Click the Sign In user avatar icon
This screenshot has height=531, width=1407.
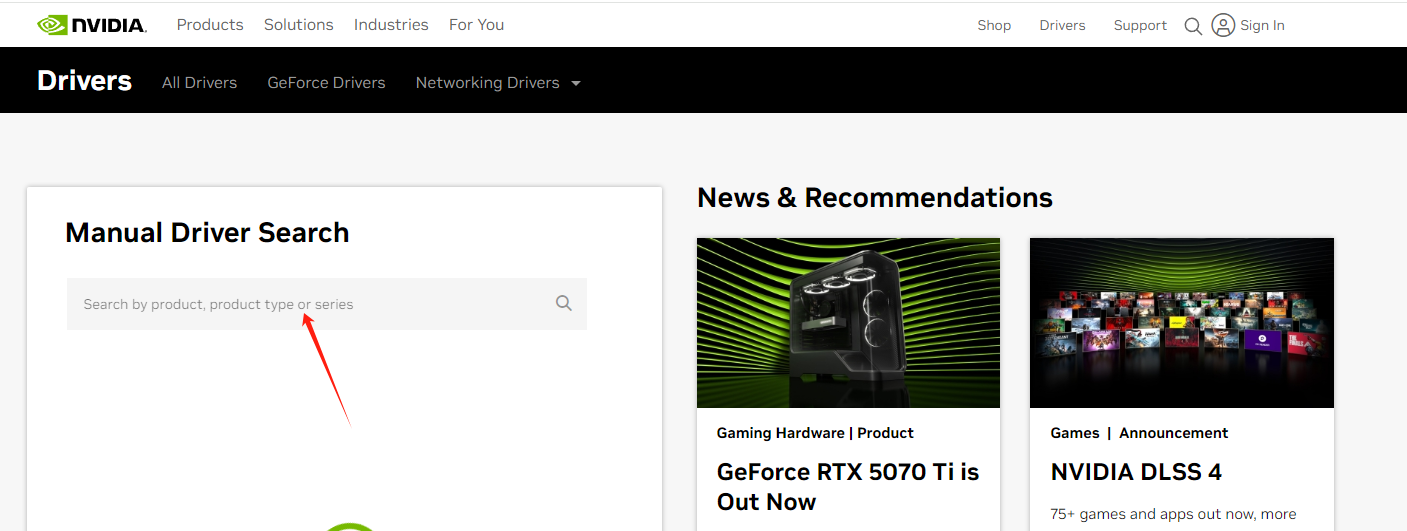[1222, 25]
